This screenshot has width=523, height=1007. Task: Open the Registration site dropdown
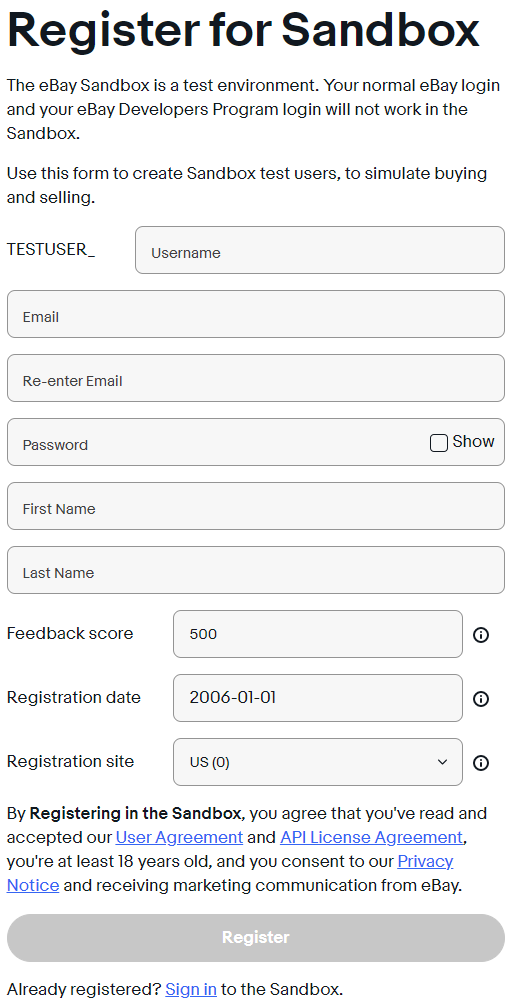(x=318, y=762)
